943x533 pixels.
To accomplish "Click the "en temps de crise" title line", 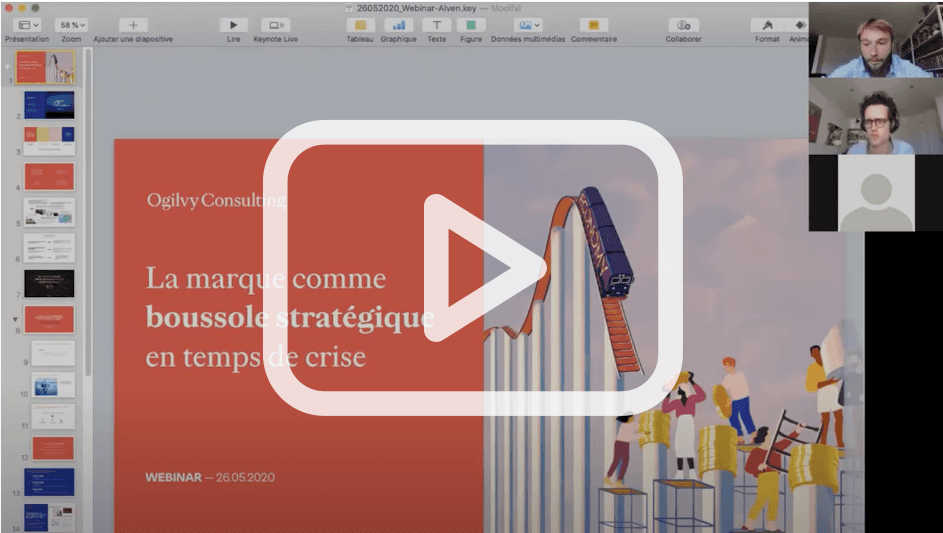I will click(256, 357).
